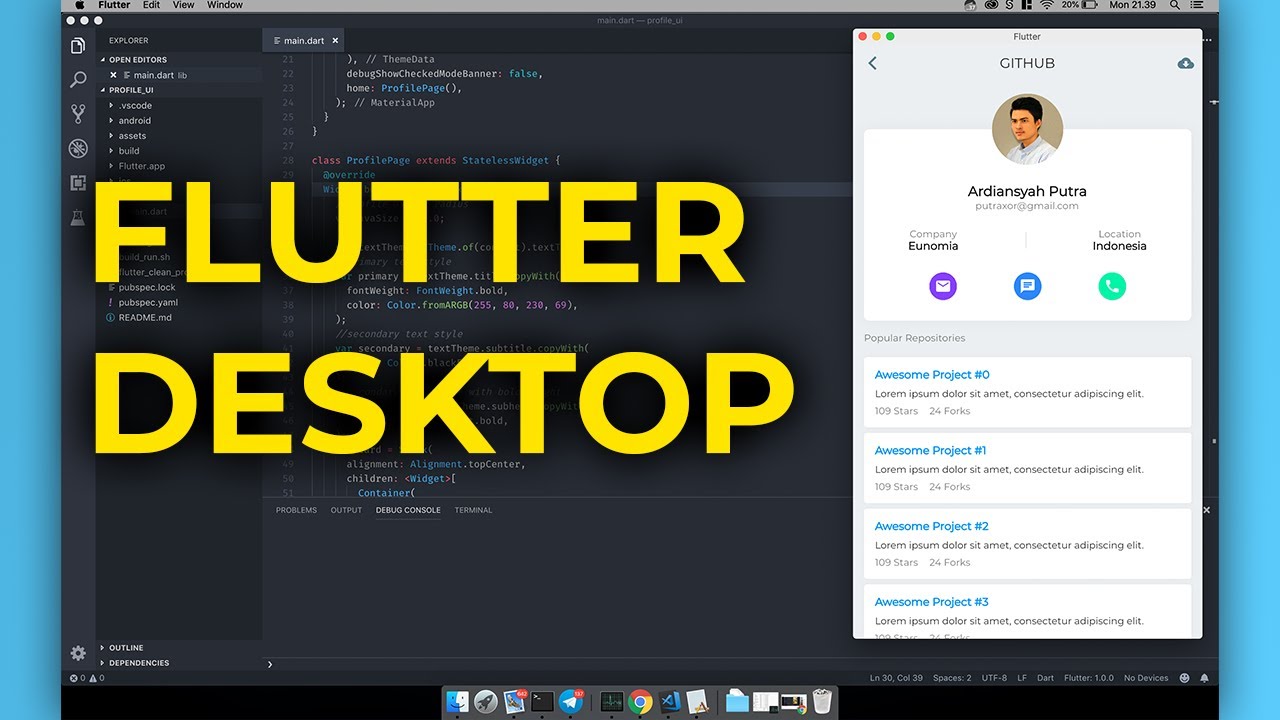Click the Wi-Fi icon in the menu bar

click(1046, 5)
